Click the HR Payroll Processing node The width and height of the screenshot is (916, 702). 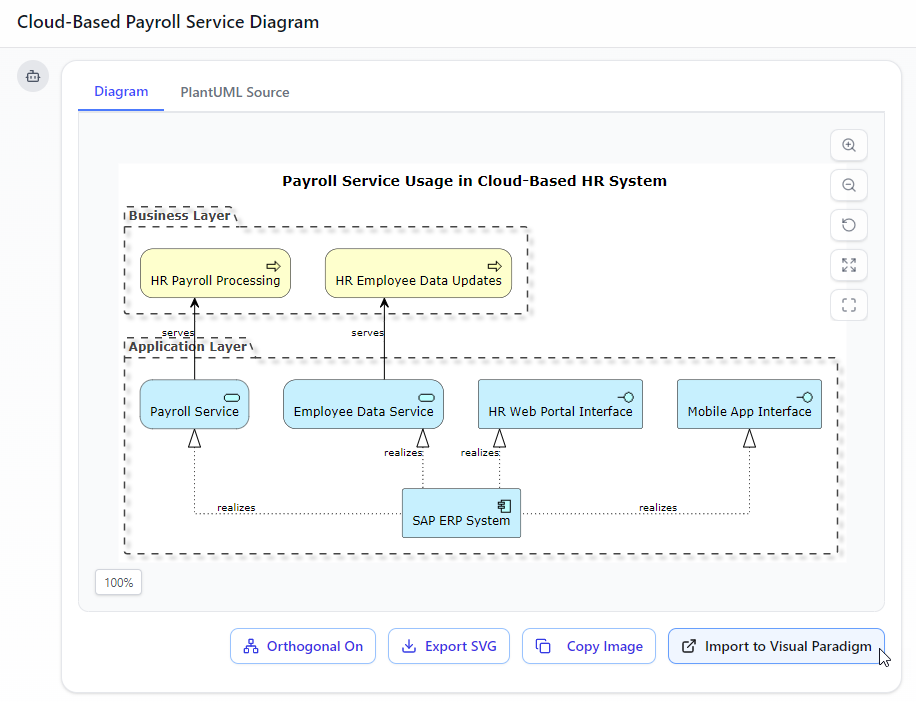click(215, 273)
